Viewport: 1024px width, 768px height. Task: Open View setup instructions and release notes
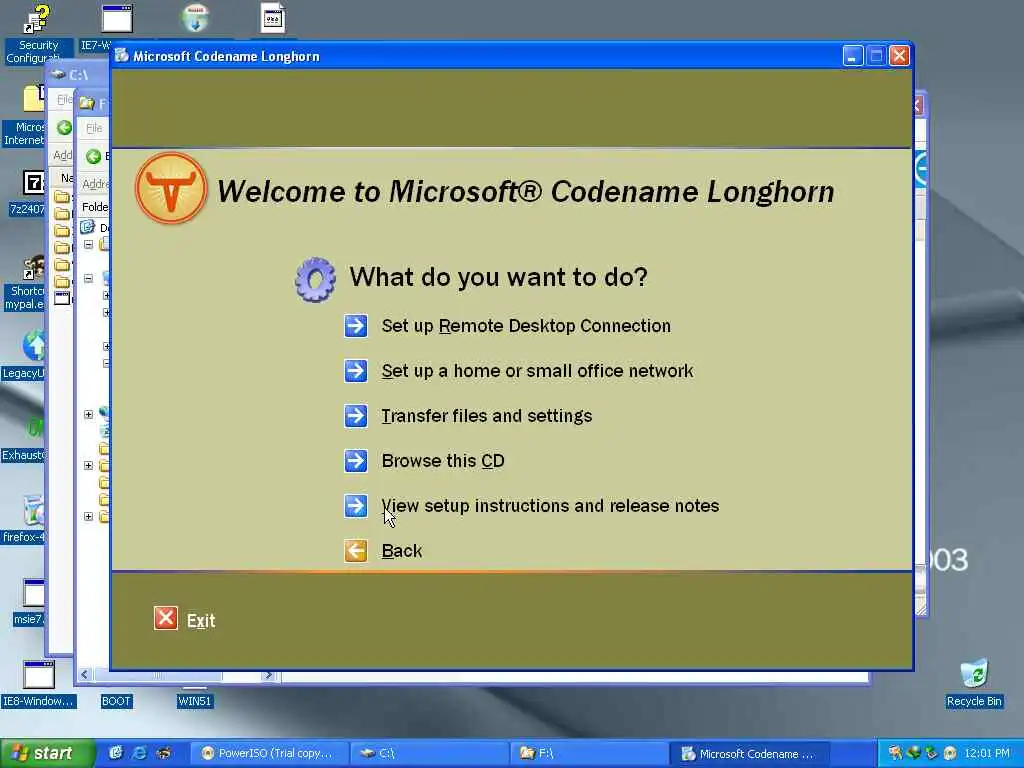550,505
